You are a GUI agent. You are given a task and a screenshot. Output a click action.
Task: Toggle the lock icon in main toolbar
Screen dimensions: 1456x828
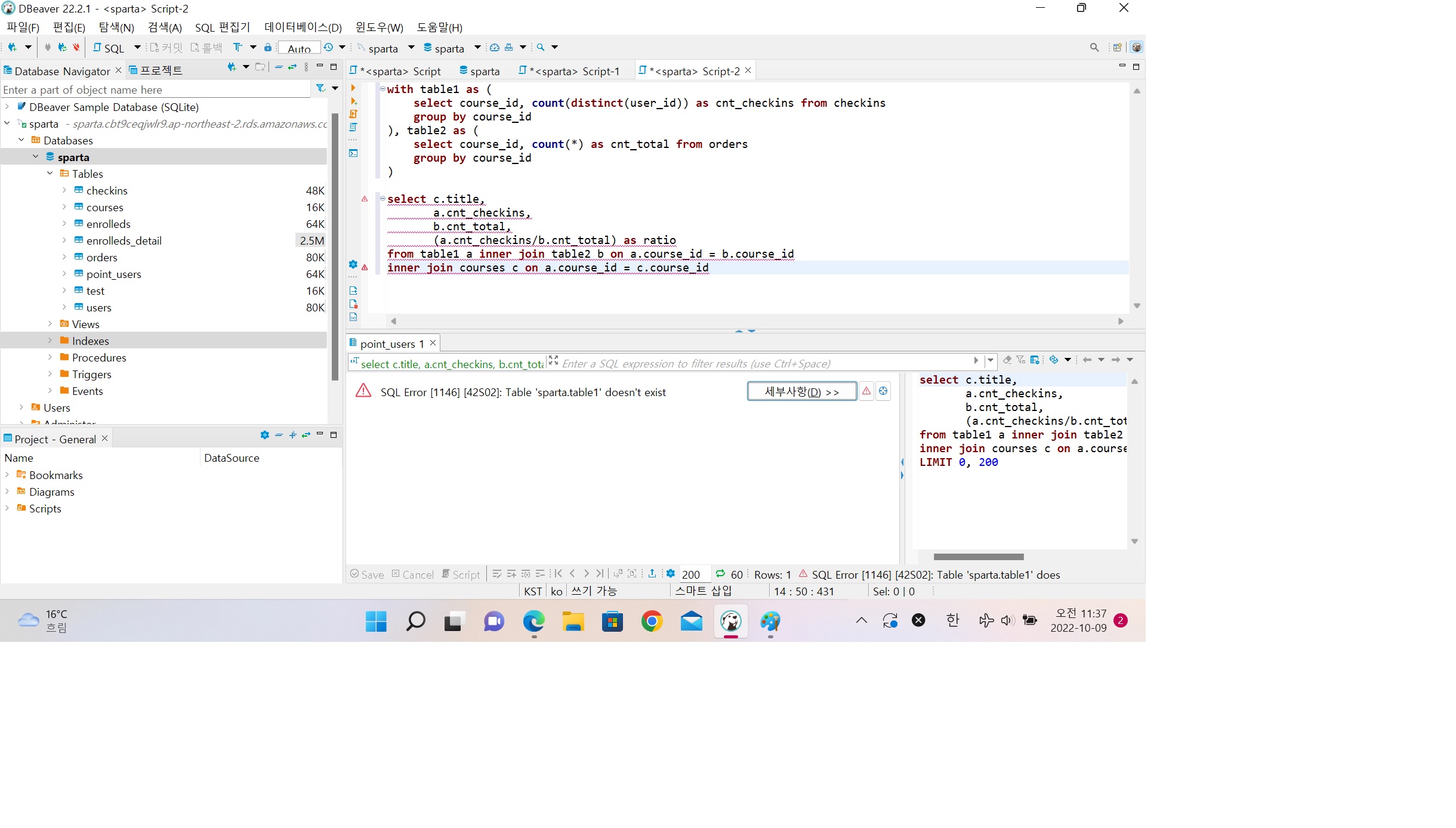pos(268,47)
